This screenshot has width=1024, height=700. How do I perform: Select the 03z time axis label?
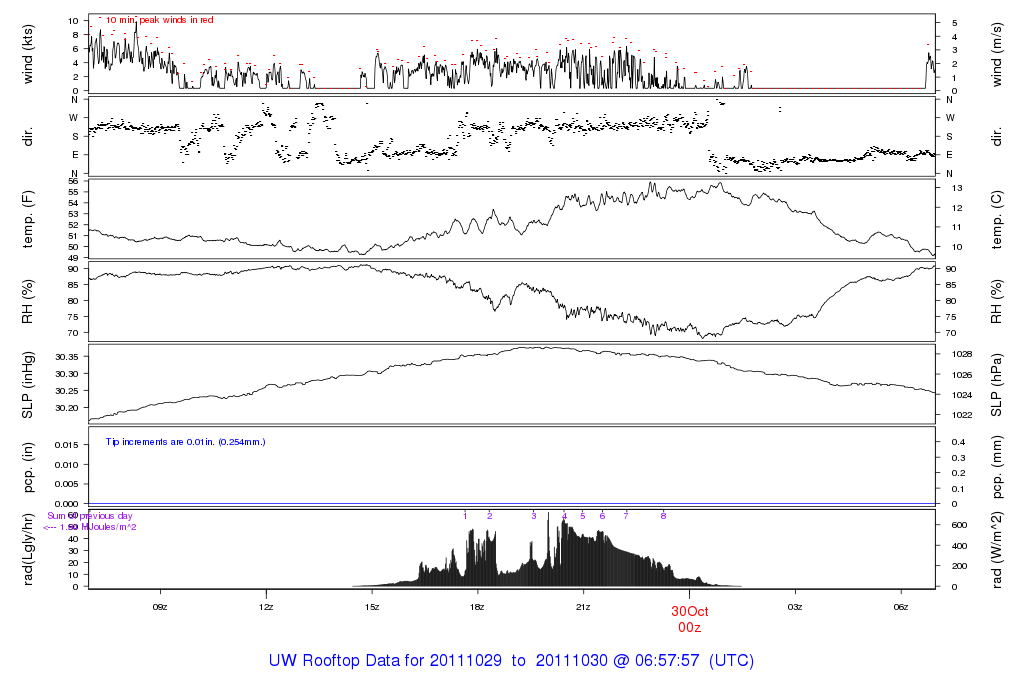[x=796, y=606]
